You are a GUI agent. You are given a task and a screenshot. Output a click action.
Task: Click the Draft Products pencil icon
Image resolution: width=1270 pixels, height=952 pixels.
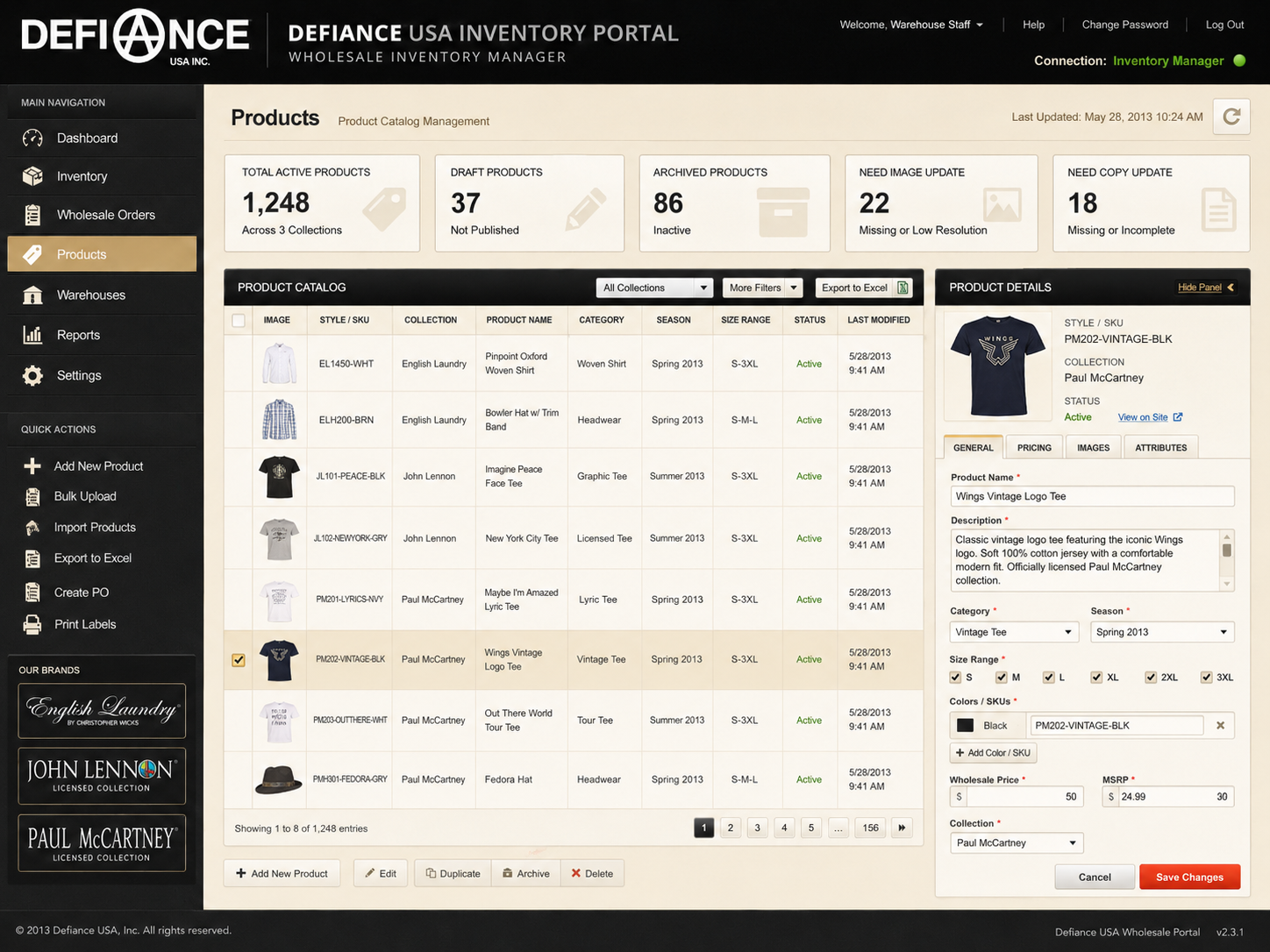coord(585,209)
